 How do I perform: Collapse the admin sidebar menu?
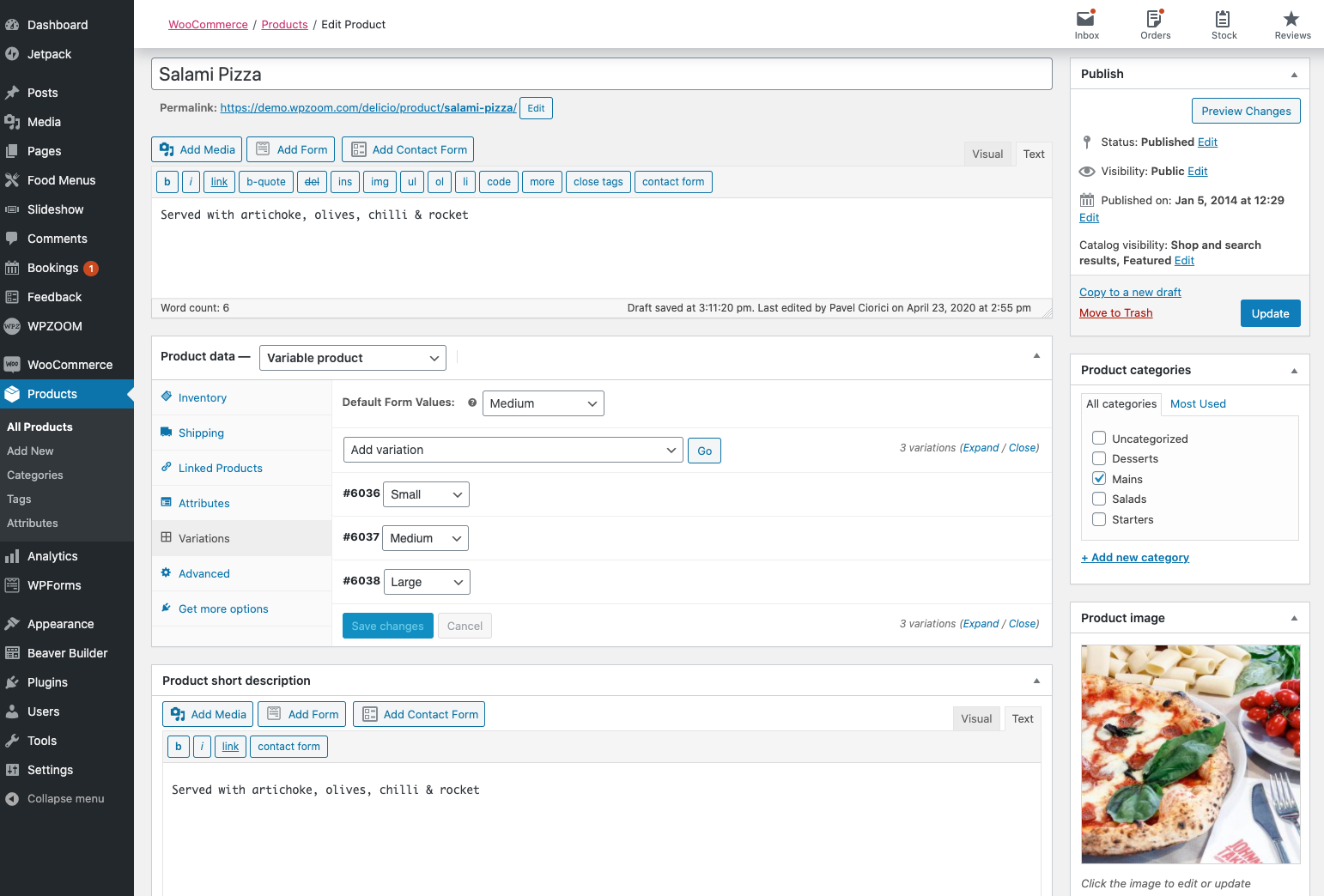click(x=67, y=798)
